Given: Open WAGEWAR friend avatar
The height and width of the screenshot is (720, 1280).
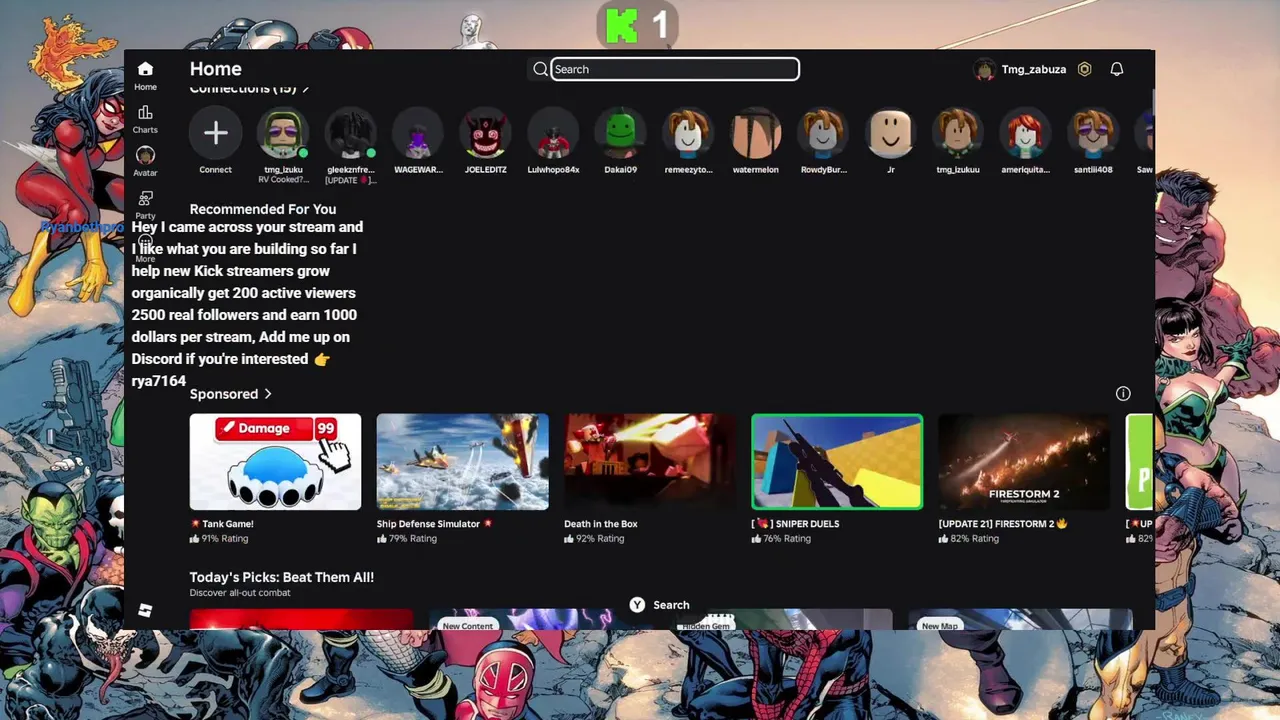Looking at the screenshot, I should 418,133.
